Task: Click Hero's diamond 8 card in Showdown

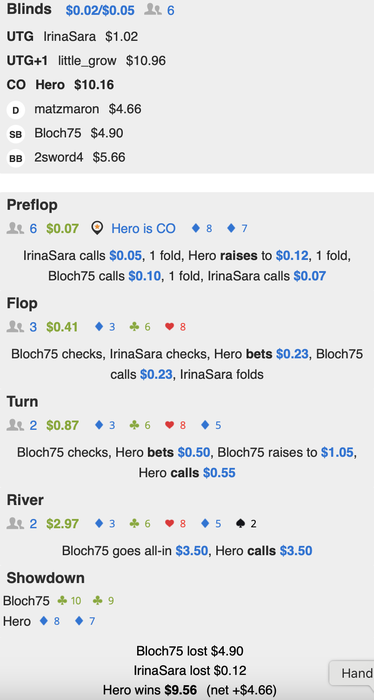Action: coord(50,621)
